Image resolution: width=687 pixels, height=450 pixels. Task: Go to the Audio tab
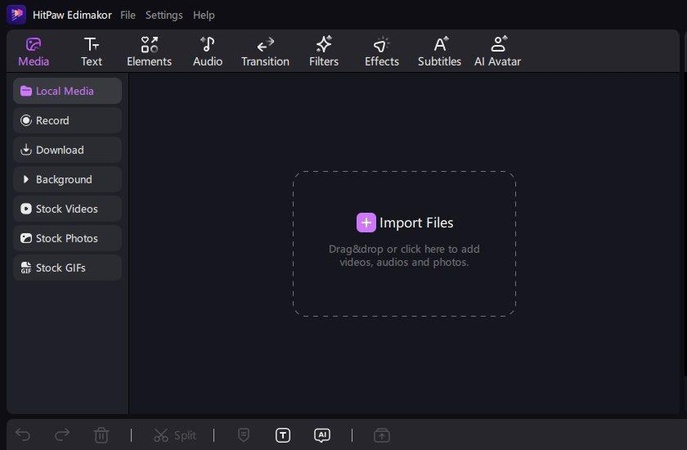pyautogui.click(x=208, y=52)
